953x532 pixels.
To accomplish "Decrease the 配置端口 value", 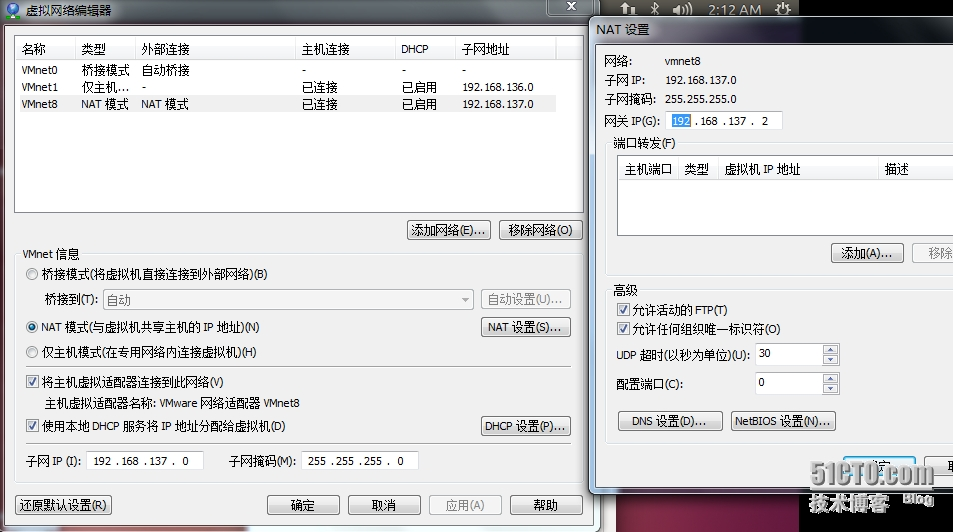I will pos(830,389).
